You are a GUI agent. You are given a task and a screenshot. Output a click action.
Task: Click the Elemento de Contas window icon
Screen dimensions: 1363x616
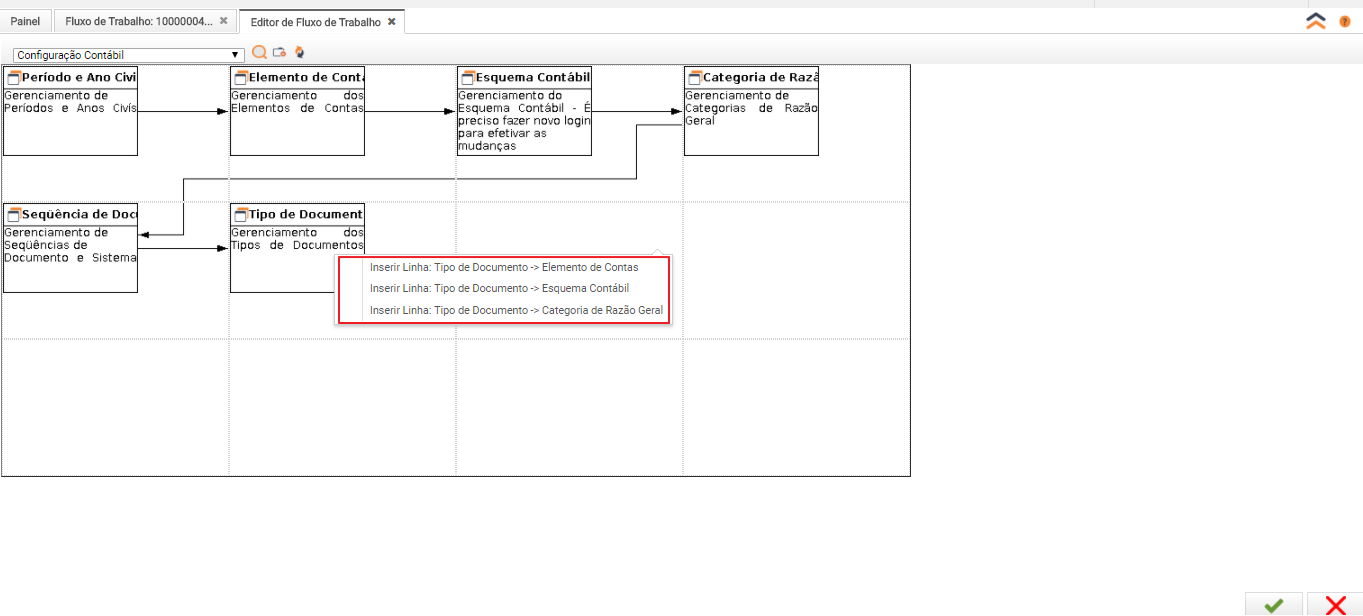point(241,78)
